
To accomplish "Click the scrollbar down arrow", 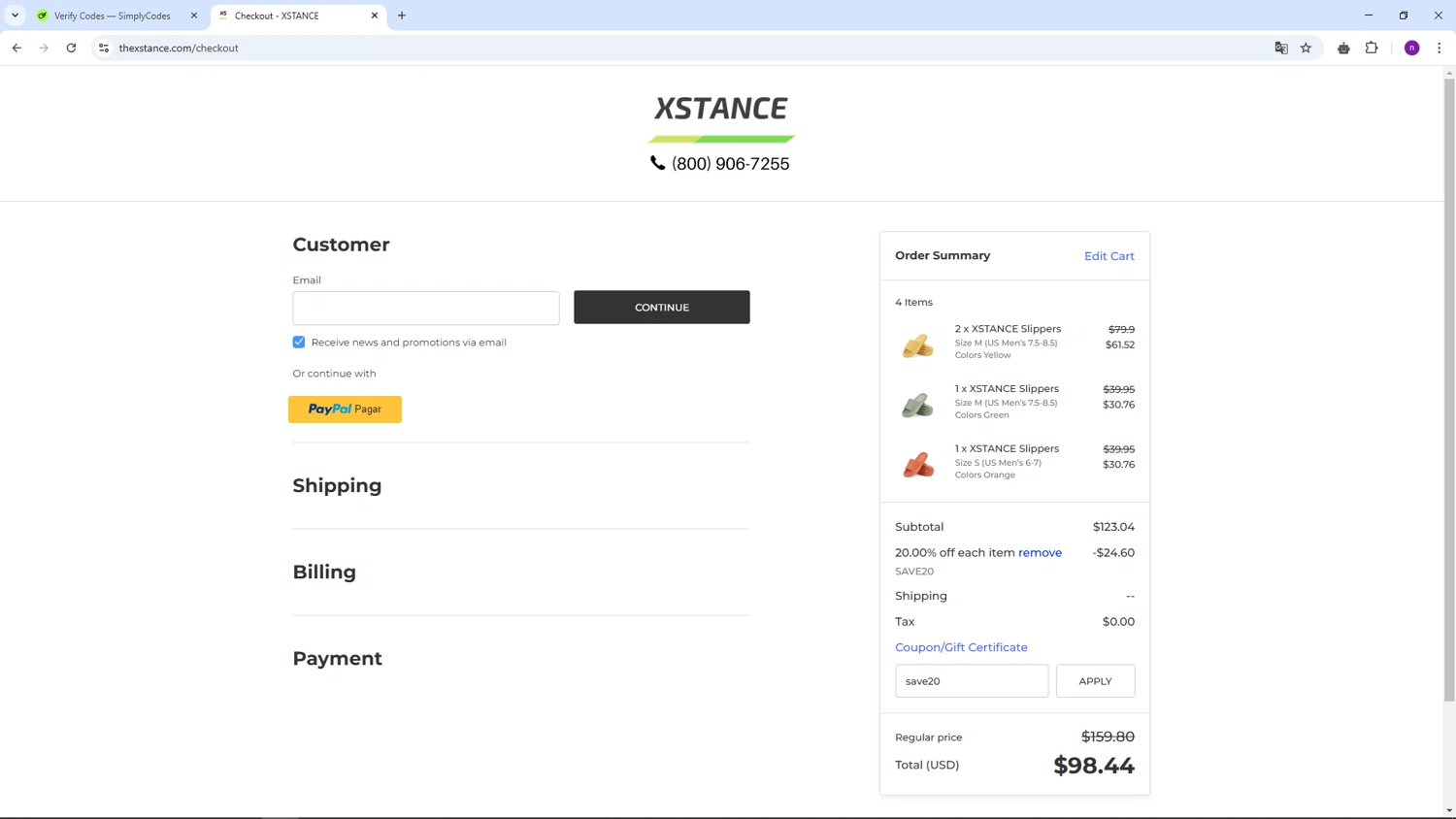I will [x=1449, y=810].
